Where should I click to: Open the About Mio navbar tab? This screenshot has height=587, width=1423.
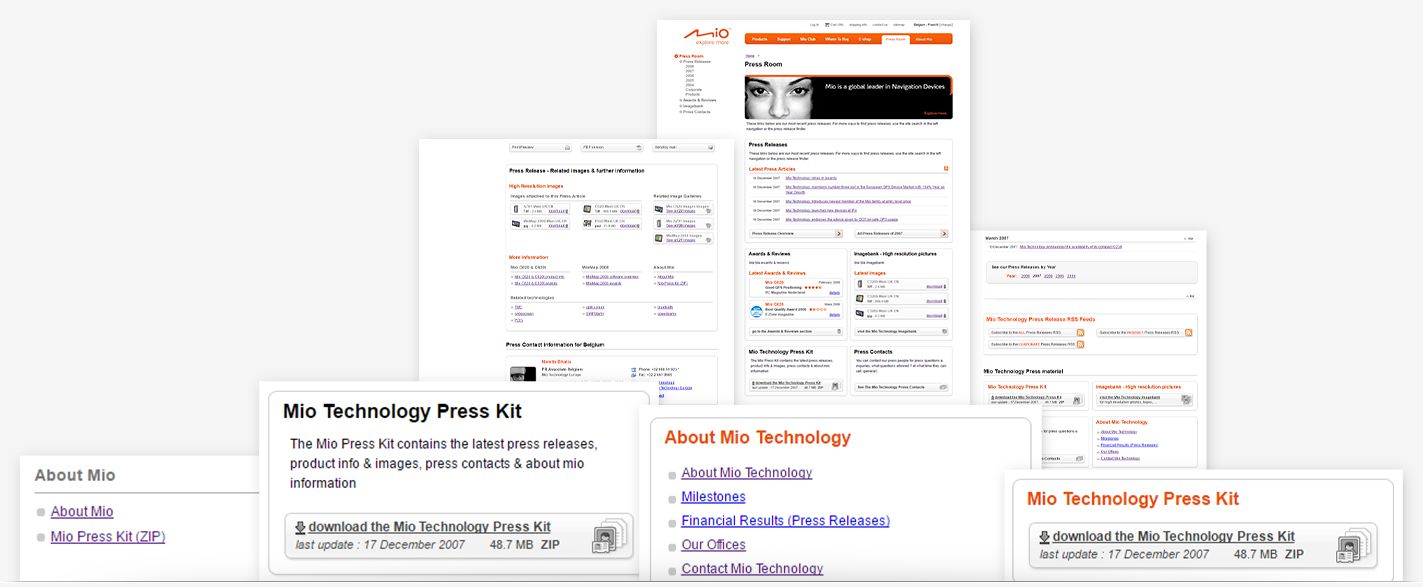click(923, 39)
